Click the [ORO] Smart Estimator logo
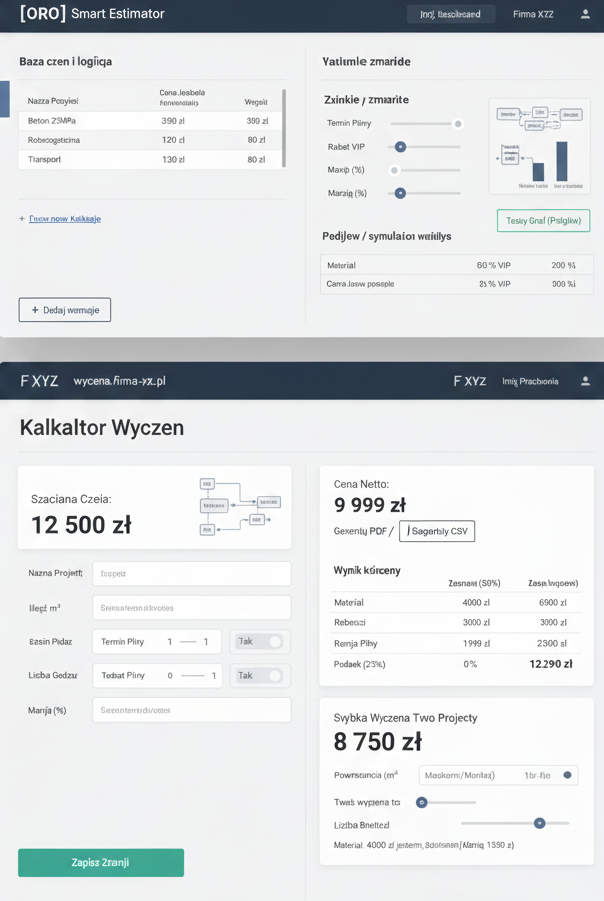 point(92,14)
